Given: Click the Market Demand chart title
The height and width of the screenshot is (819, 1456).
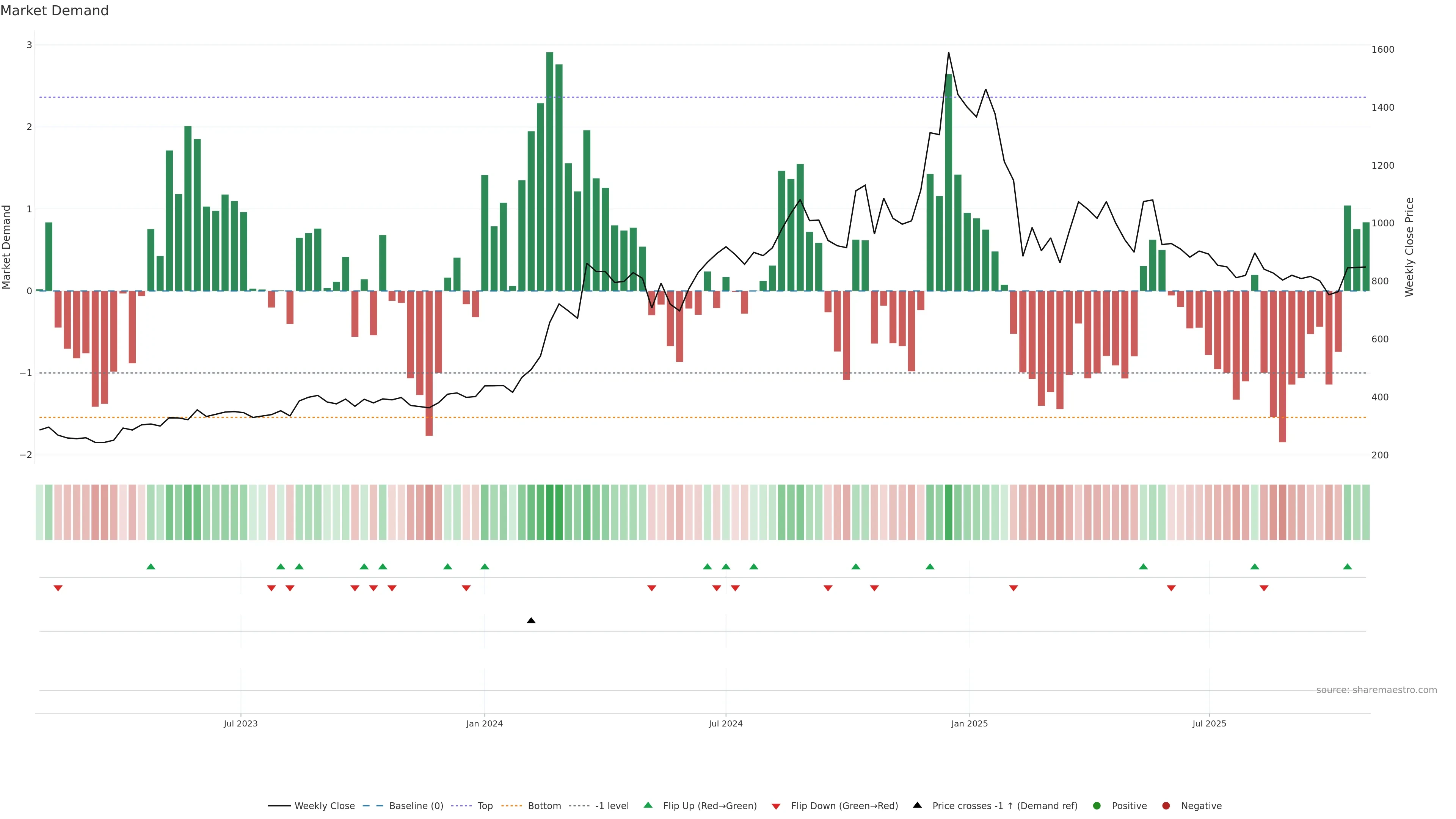Looking at the screenshot, I should click(x=54, y=11).
